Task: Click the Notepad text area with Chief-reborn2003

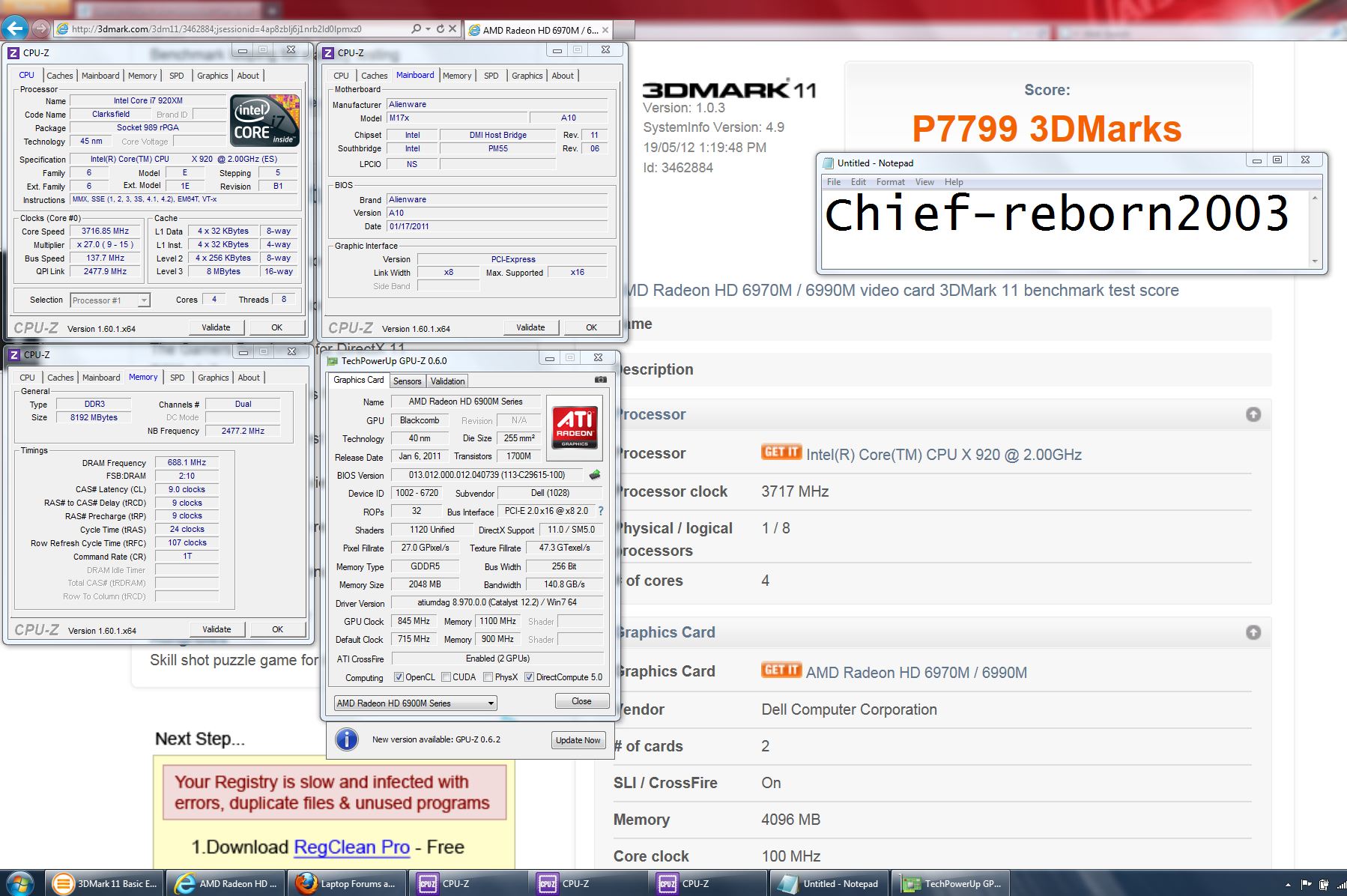Action: pyautogui.click(x=1064, y=228)
